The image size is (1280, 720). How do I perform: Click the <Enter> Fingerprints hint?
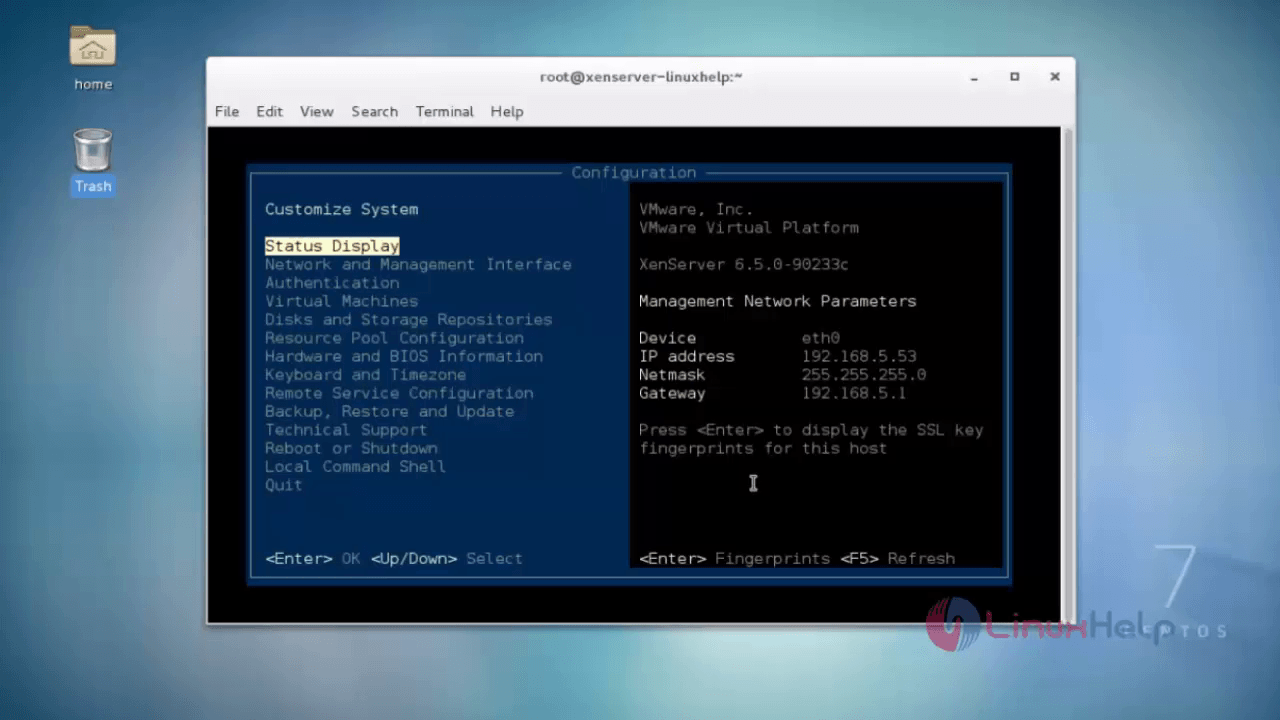(734, 558)
